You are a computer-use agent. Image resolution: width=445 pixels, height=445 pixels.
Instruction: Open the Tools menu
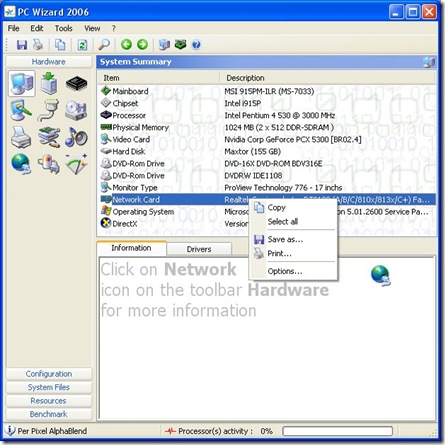click(x=64, y=28)
